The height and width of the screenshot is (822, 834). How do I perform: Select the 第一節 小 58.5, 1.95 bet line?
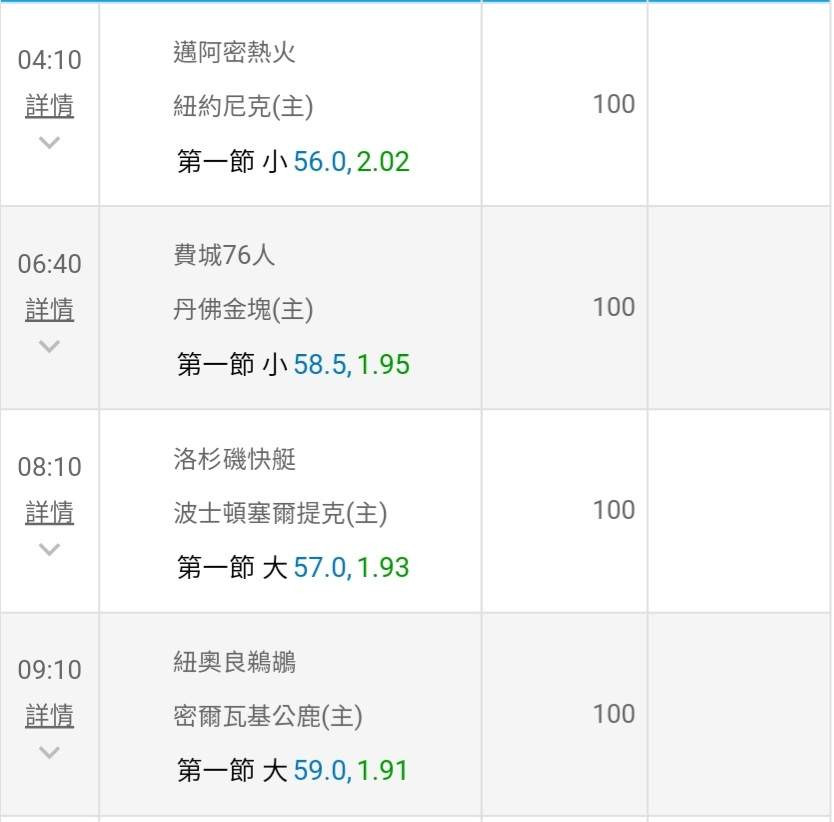[x=293, y=364]
